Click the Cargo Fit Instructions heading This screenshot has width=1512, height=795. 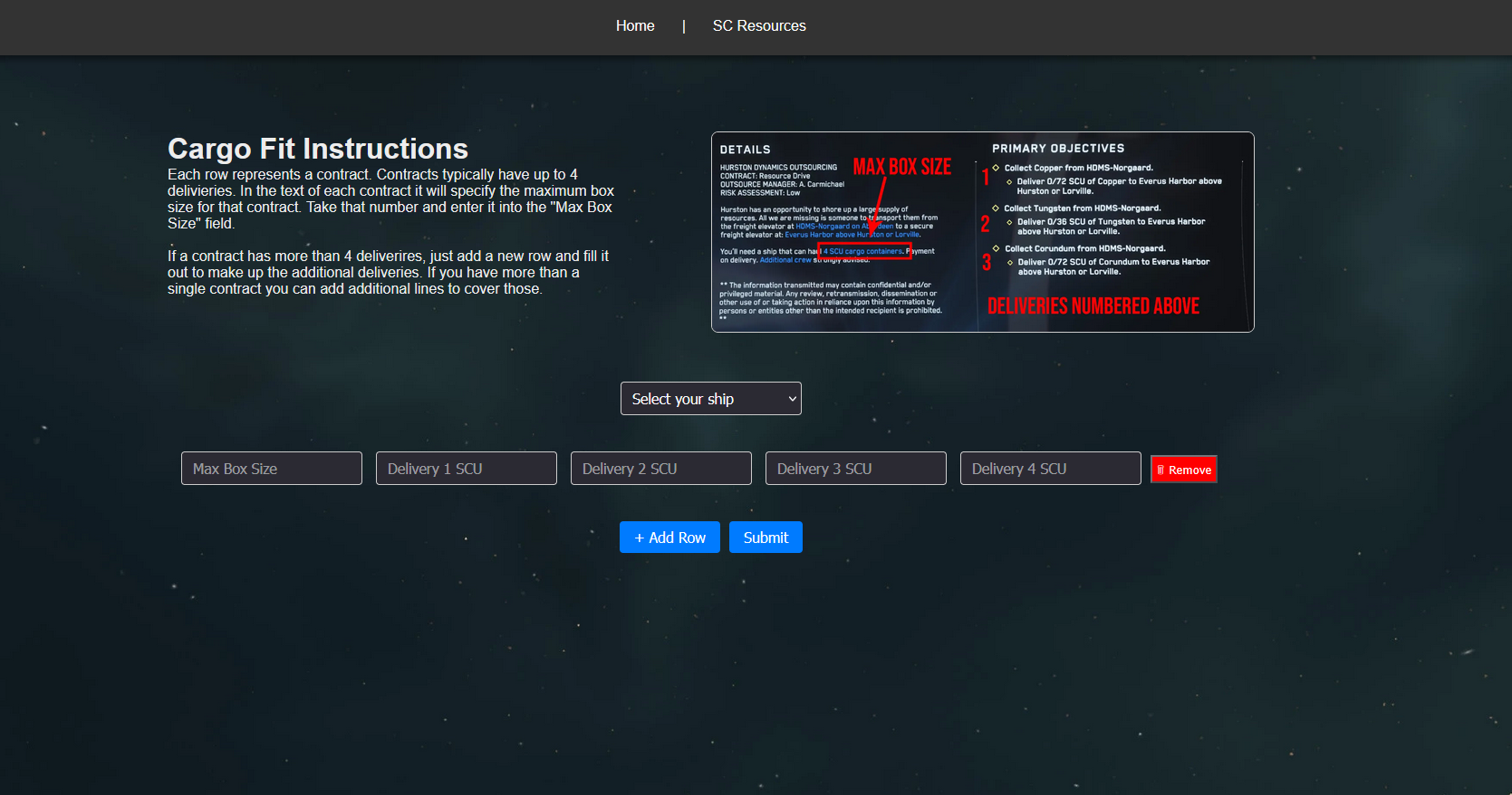point(318,149)
